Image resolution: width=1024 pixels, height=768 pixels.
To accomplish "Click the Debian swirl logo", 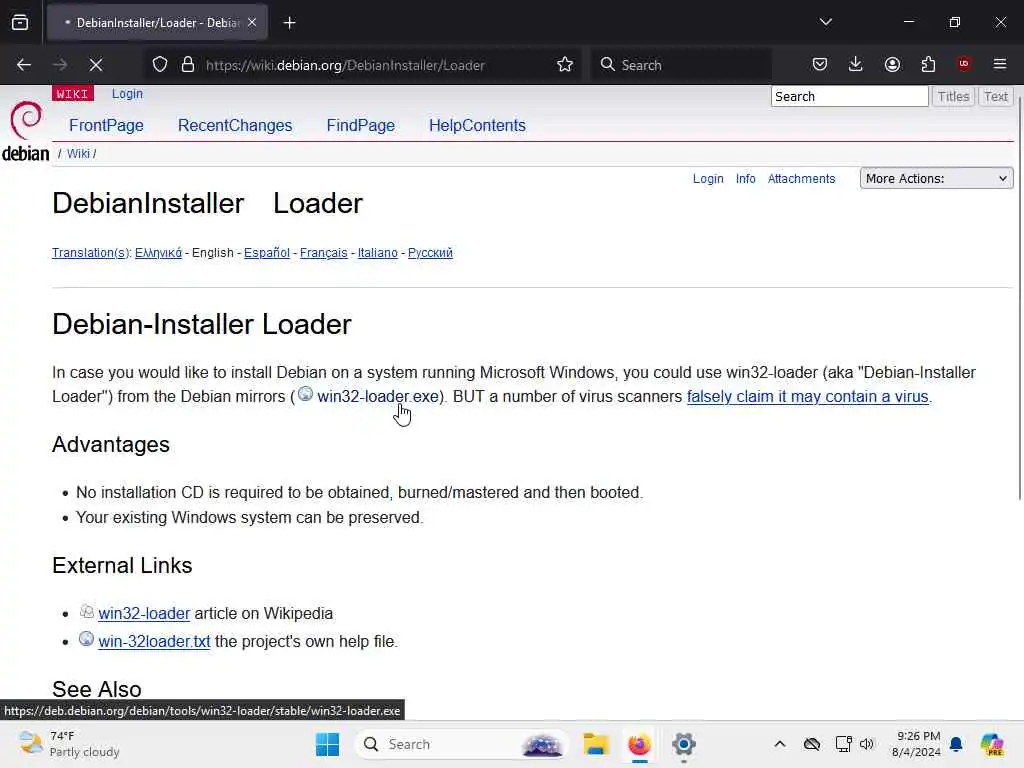I will [x=25, y=120].
